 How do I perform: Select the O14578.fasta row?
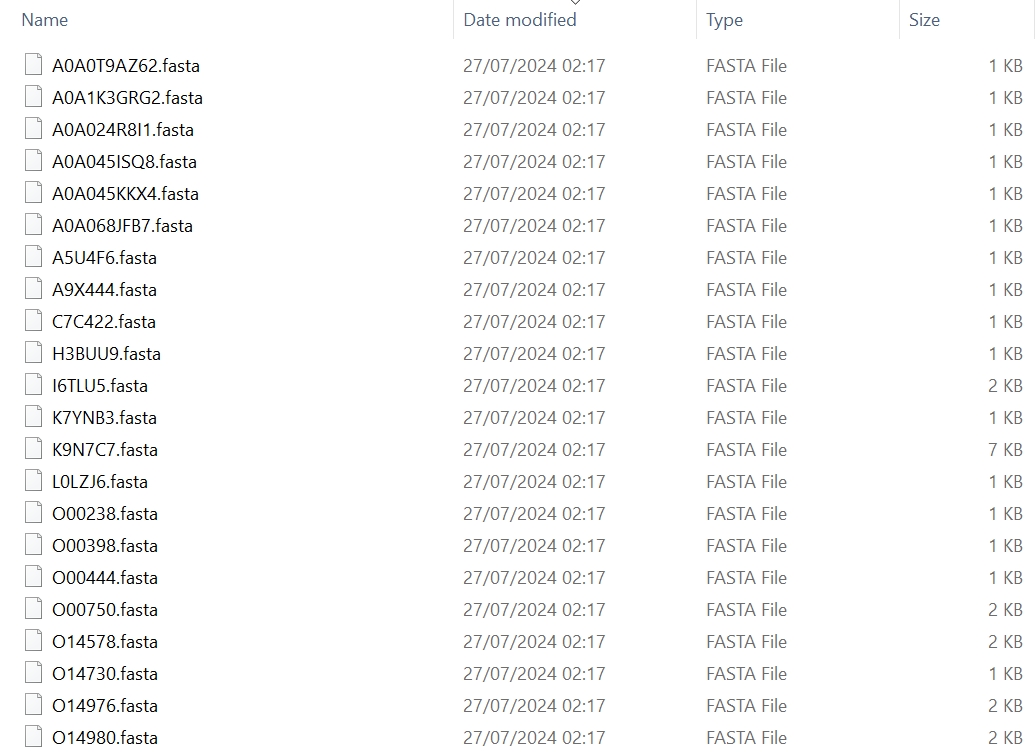[523, 641]
